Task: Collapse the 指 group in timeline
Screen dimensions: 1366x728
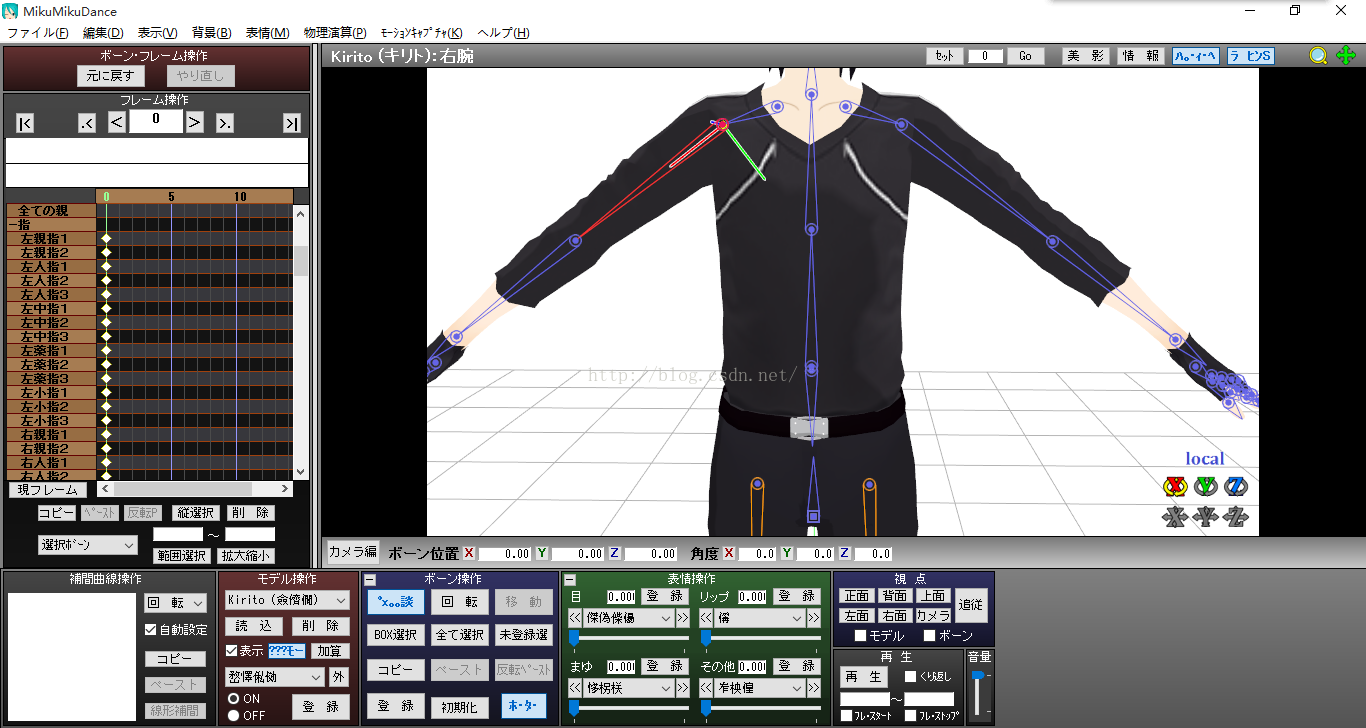Action: [x=12, y=225]
